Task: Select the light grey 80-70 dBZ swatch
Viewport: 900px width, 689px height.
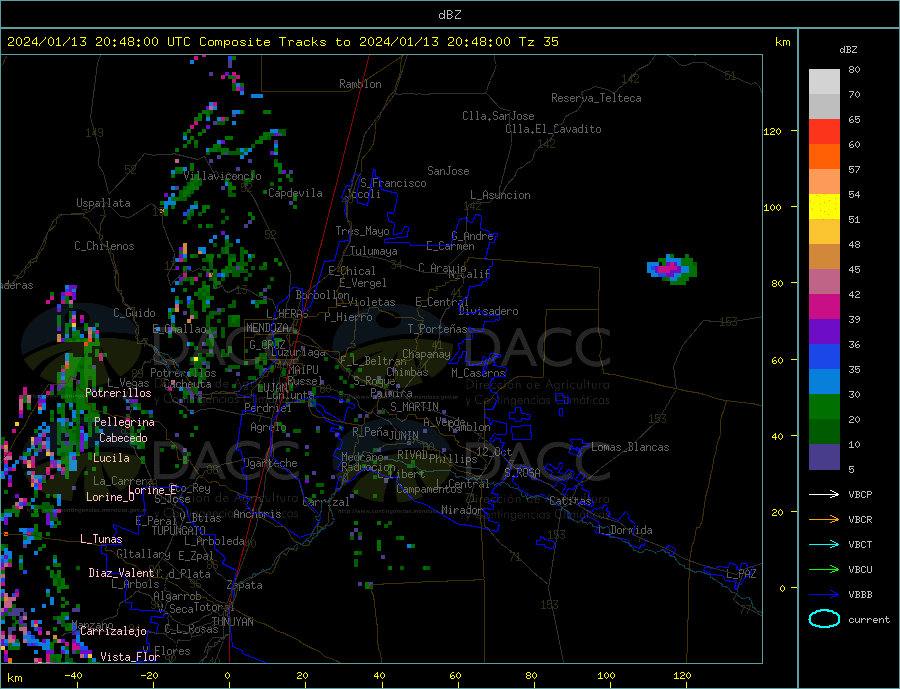Action: 824,82
